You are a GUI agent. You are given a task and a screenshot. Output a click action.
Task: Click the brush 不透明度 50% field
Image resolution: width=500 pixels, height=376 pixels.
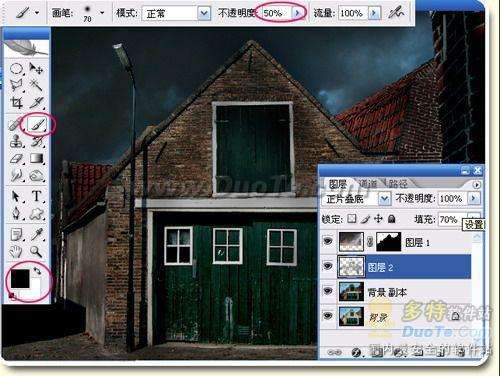277,13
